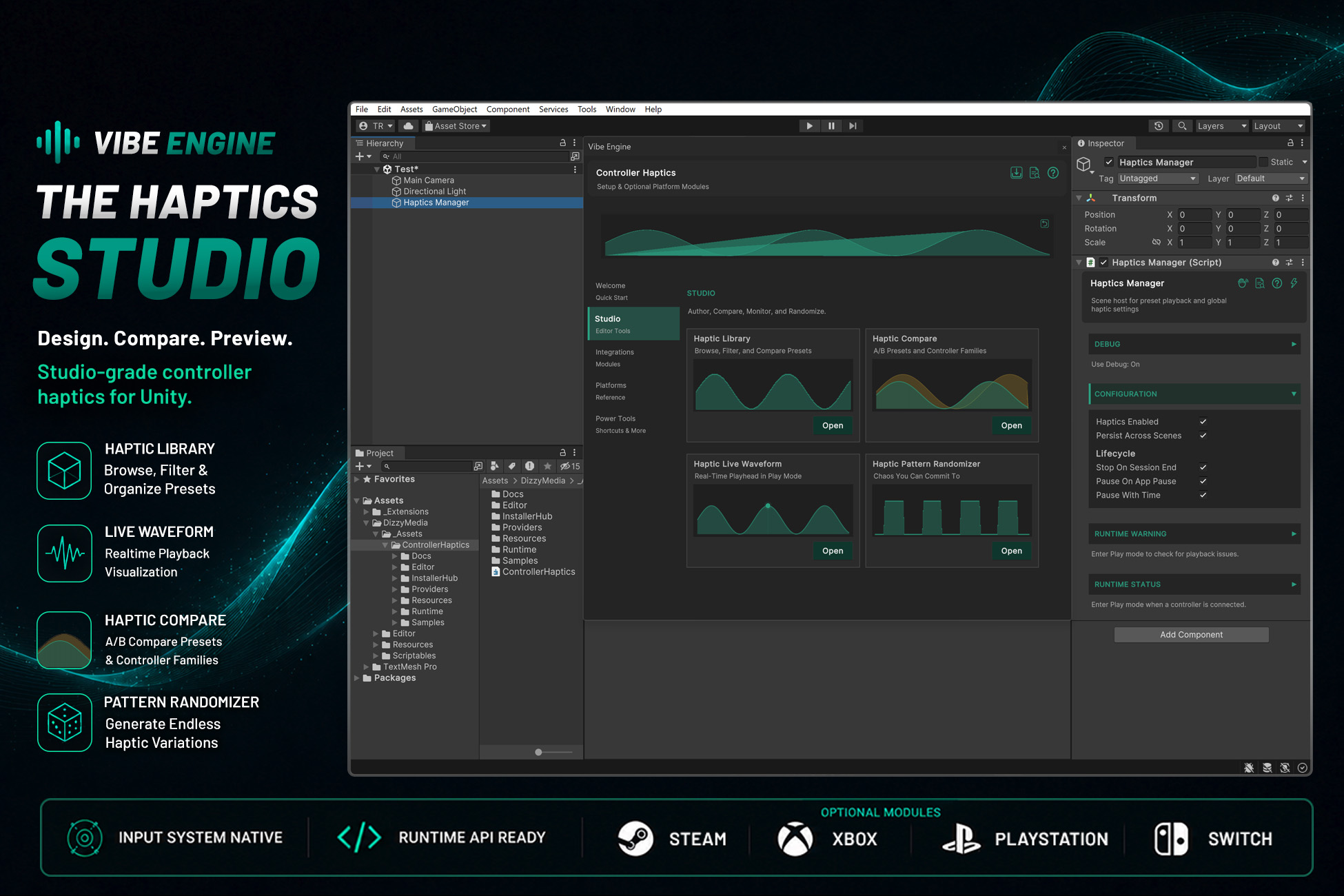The image size is (1344, 896).
Task: Click the Haptics Manager hand vibration icon
Action: click(1243, 283)
